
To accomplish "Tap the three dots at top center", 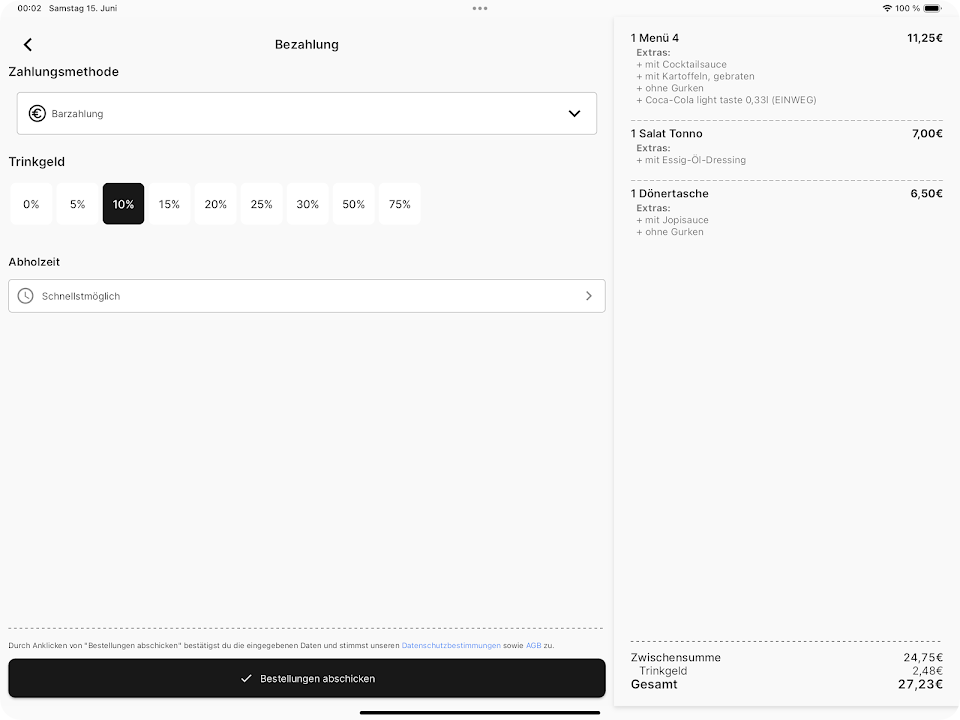I will coord(480,8).
